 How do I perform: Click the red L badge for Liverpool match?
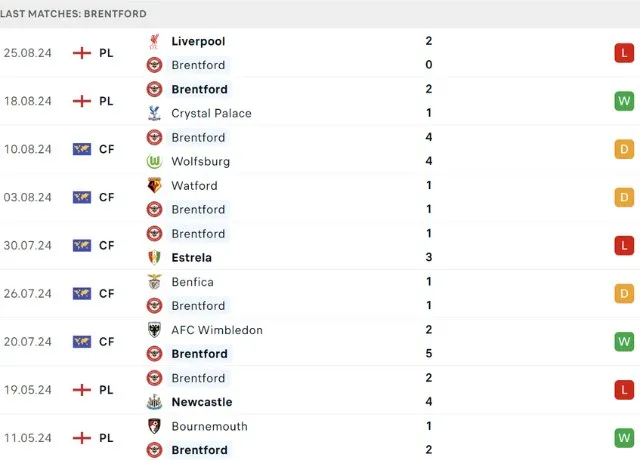624,53
